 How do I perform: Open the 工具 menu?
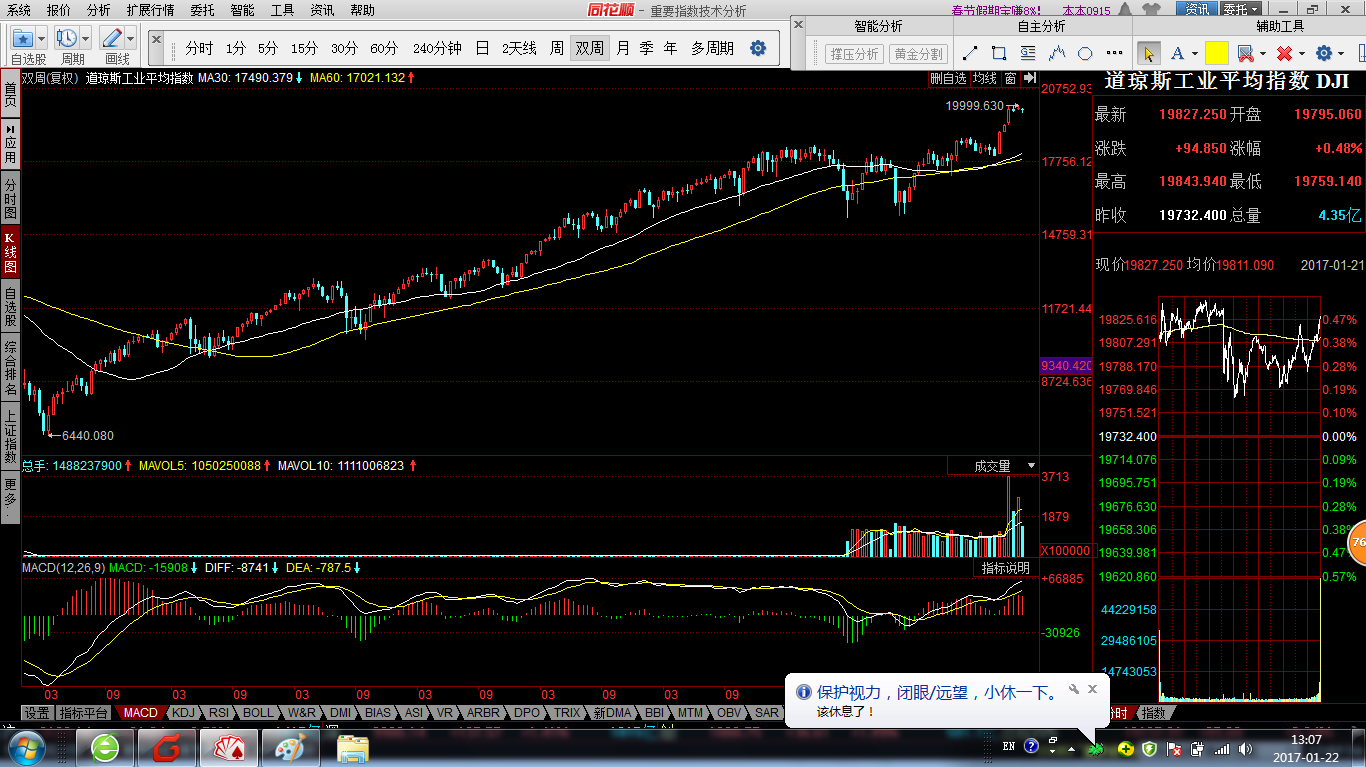coord(282,10)
